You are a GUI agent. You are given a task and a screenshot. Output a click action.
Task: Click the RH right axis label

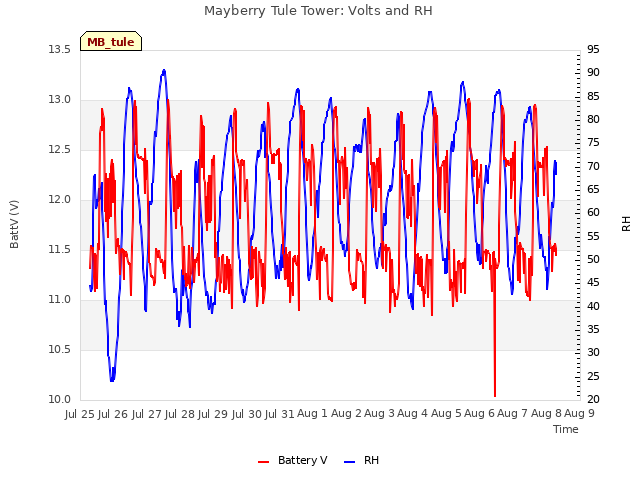pyautogui.click(x=626, y=224)
